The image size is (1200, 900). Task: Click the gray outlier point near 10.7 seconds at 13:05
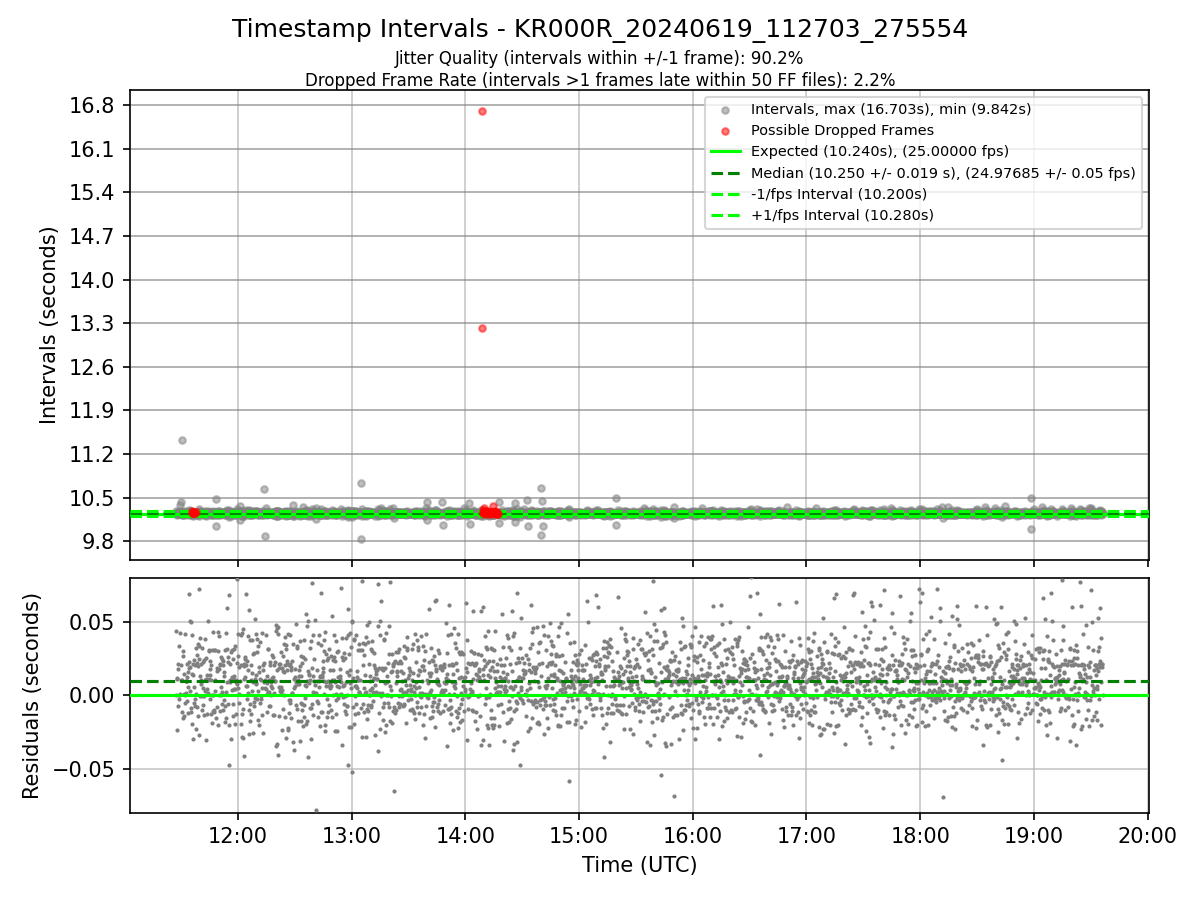pyautogui.click(x=361, y=483)
